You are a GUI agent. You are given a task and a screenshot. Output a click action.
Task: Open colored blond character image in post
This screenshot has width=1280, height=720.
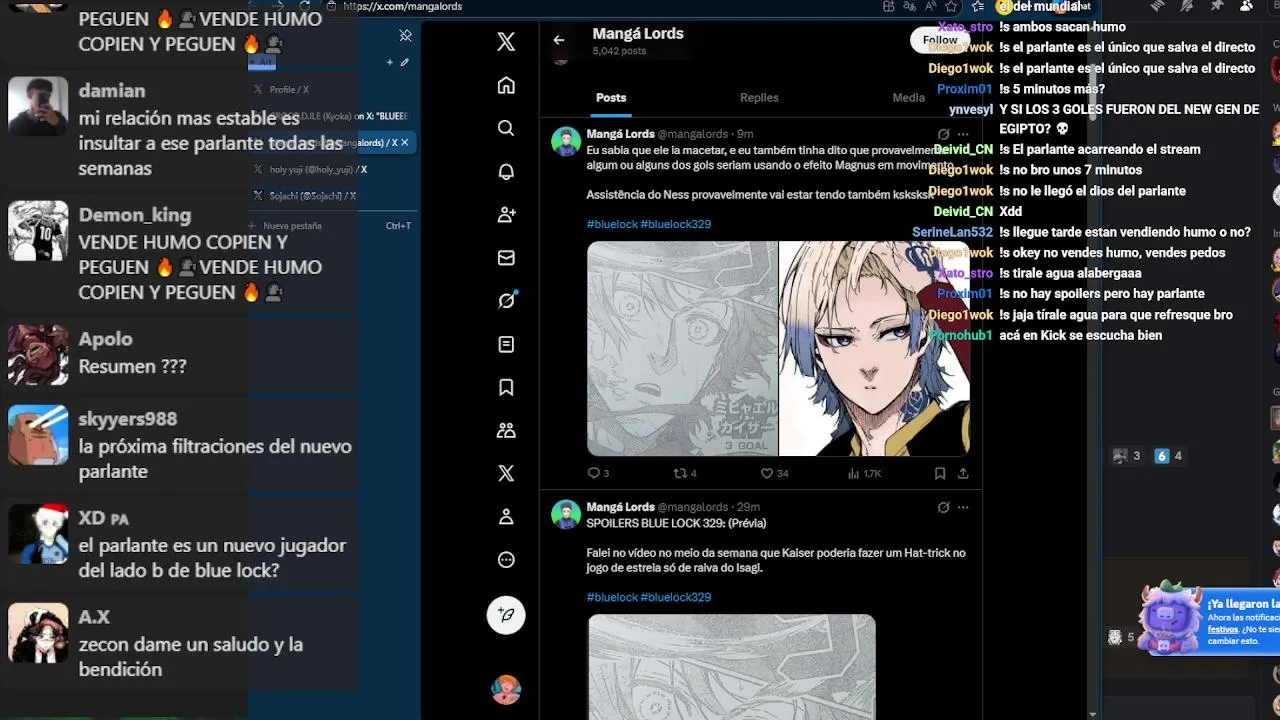[874, 348]
